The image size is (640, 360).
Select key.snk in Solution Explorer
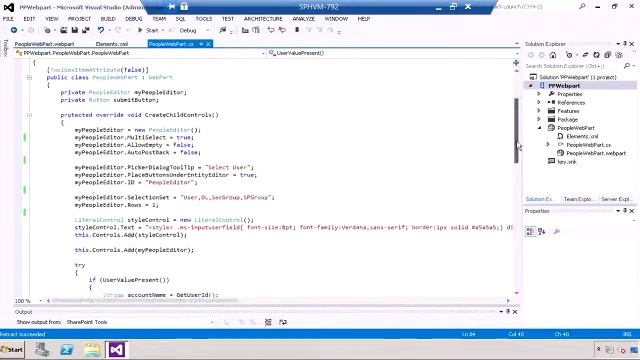tap(567, 162)
